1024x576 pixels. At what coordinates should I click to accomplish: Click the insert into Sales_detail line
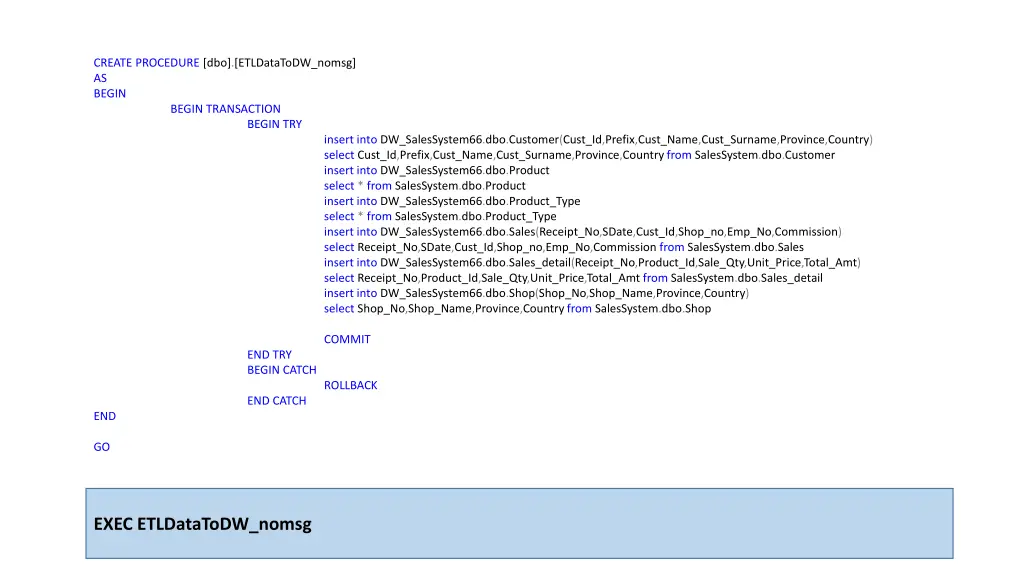coord(592,263)
